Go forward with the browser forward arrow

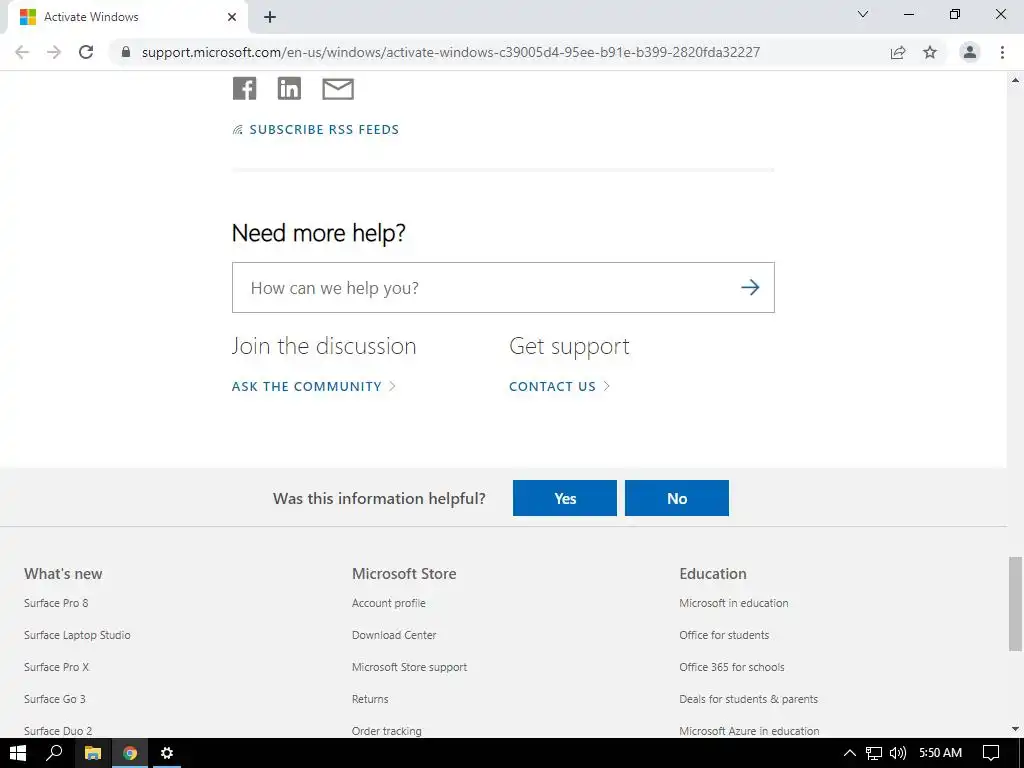[54, 52]
